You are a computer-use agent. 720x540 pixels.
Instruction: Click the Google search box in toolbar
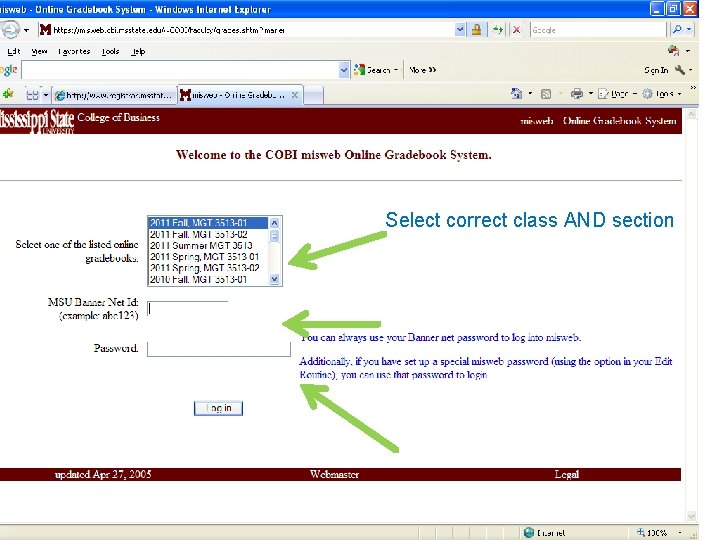tap(597, 30)
